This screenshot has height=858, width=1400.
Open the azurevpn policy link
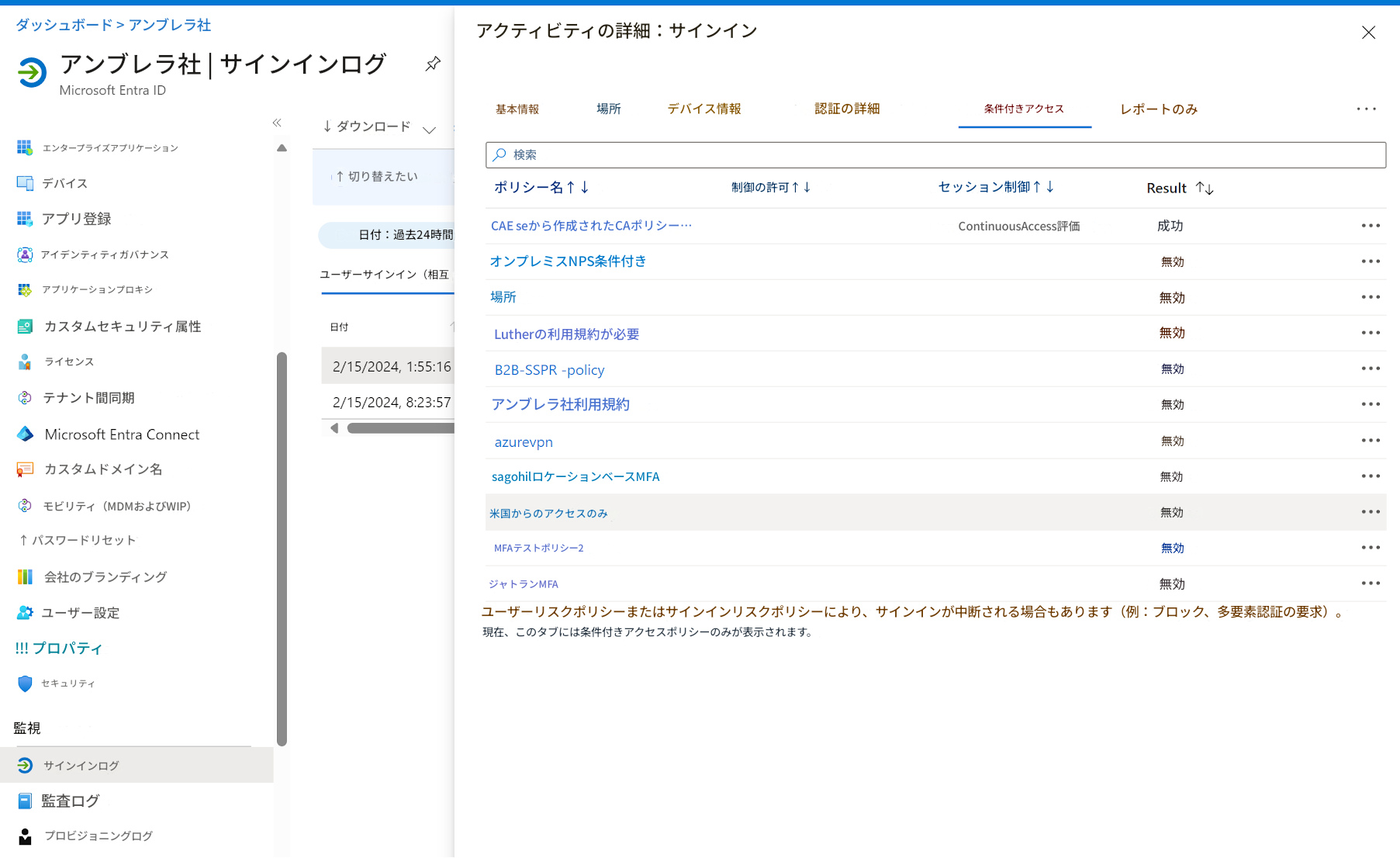tap(524, 442)
